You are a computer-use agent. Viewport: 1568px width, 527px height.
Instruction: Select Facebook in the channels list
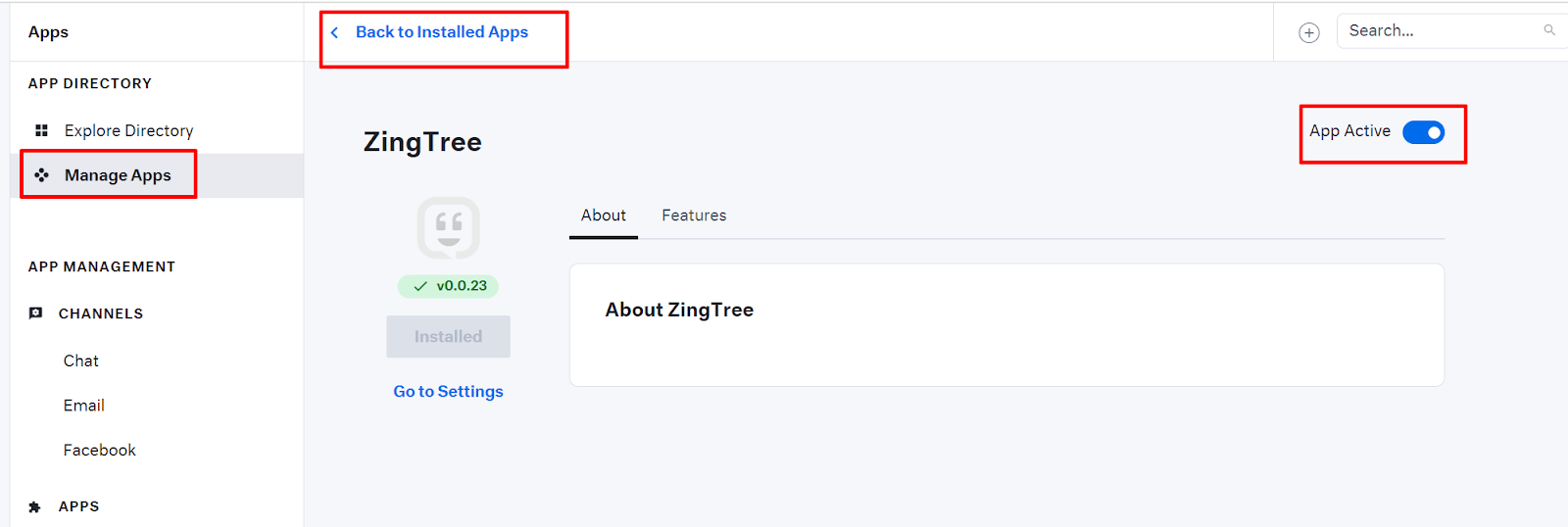[100, 450]
